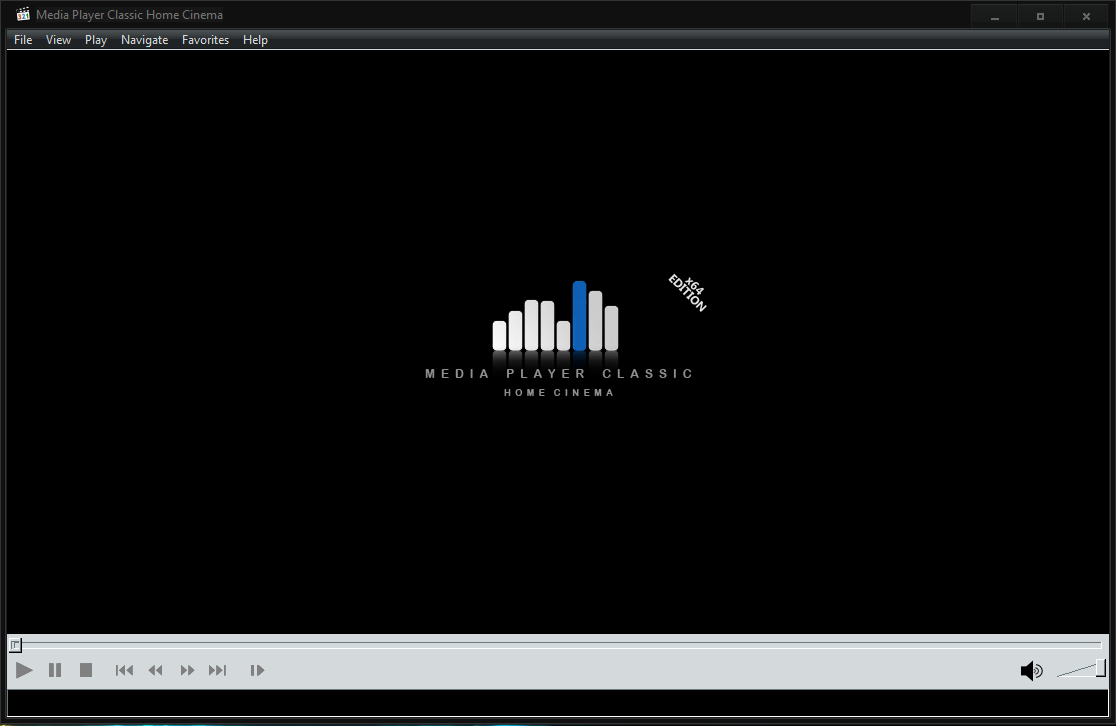
Task: Increase speed with the fast-forward icon
Action: (187, 670)
